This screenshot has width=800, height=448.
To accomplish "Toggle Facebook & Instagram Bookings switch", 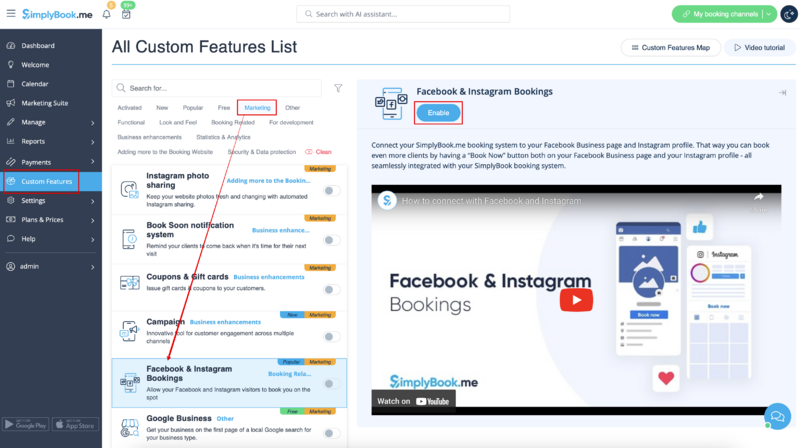I will point(332,384).
